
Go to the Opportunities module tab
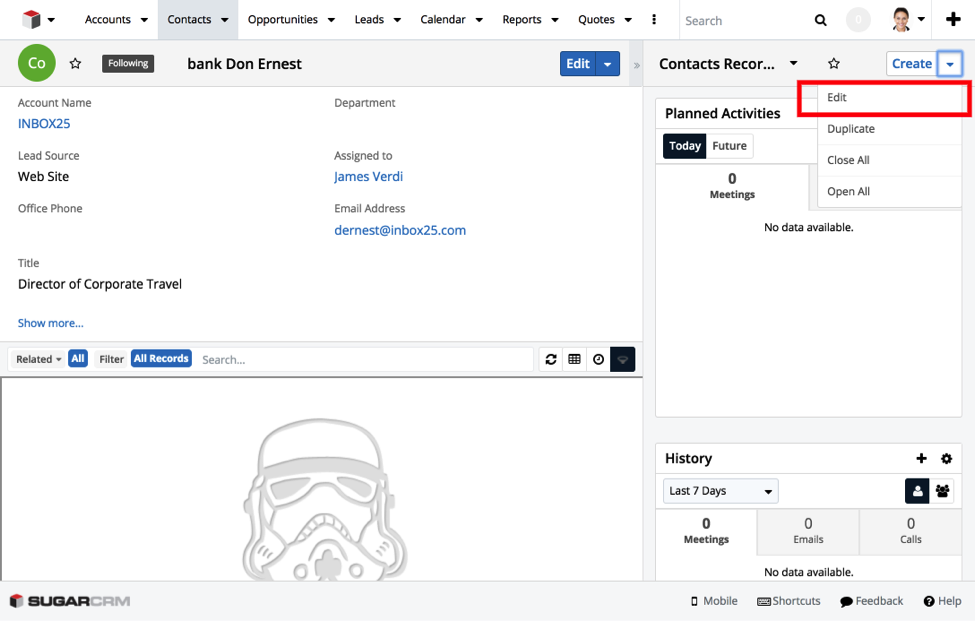tap(283, 20)
